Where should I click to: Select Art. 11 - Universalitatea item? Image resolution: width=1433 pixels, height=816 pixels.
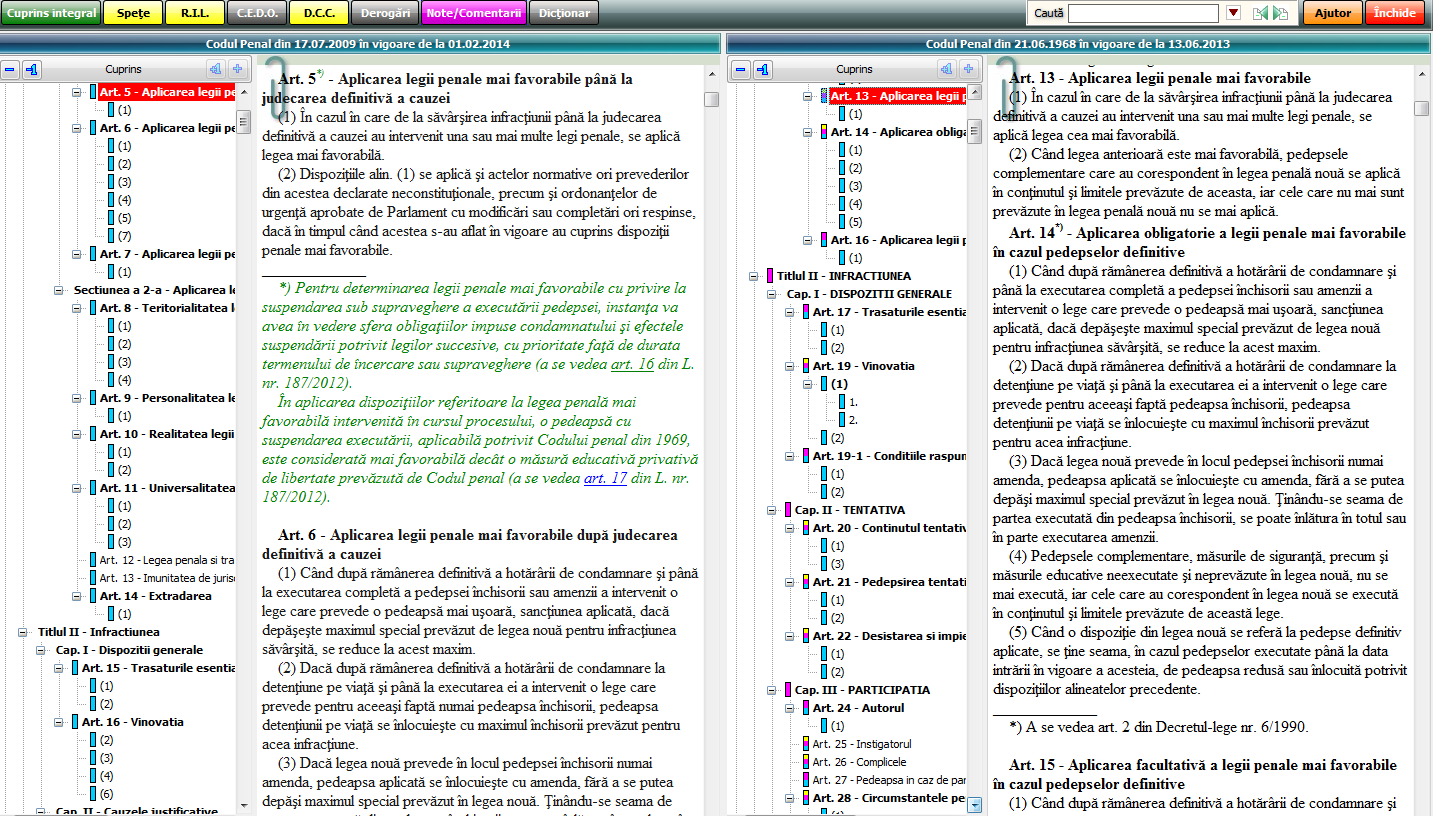pos(167,488)
